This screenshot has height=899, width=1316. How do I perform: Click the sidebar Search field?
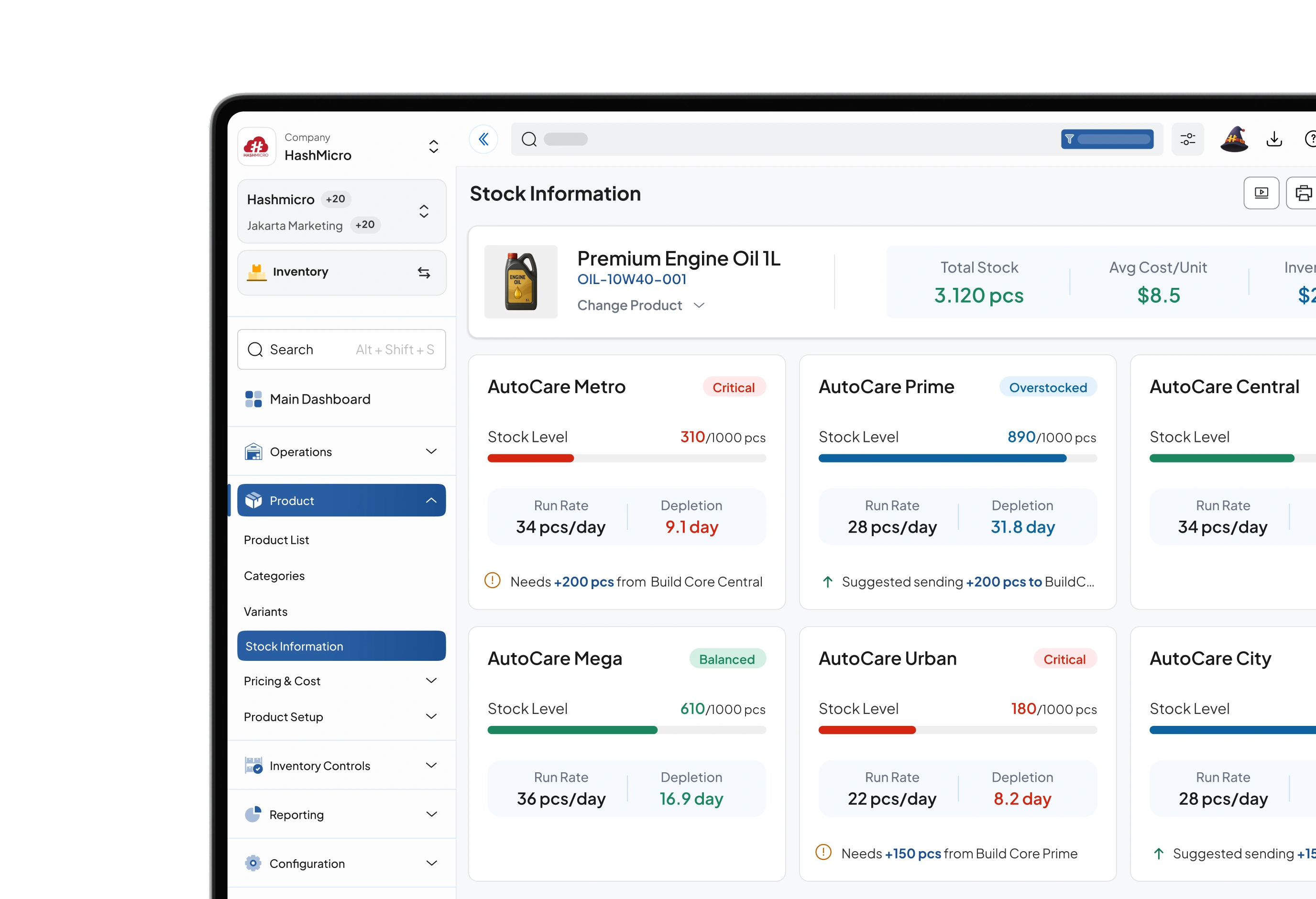tap(341, 350)
